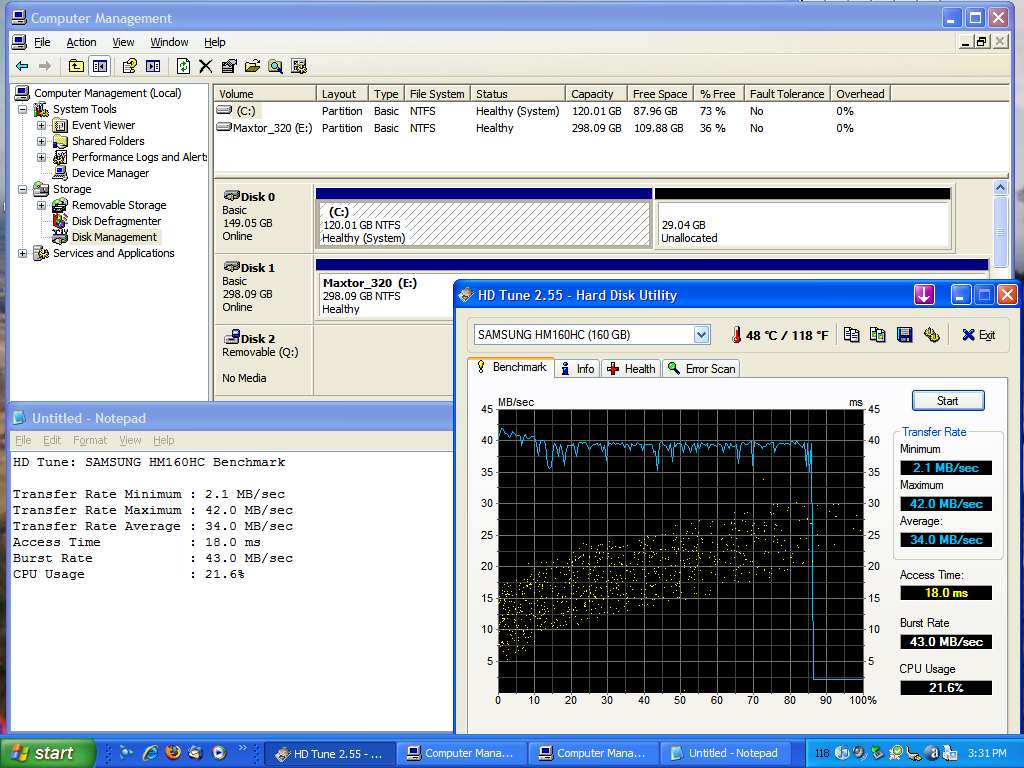This screenshot has height=768, width=1024.
Task: Click the Save screenshot floppy icon in HD Tune
Action: point(905,335)
